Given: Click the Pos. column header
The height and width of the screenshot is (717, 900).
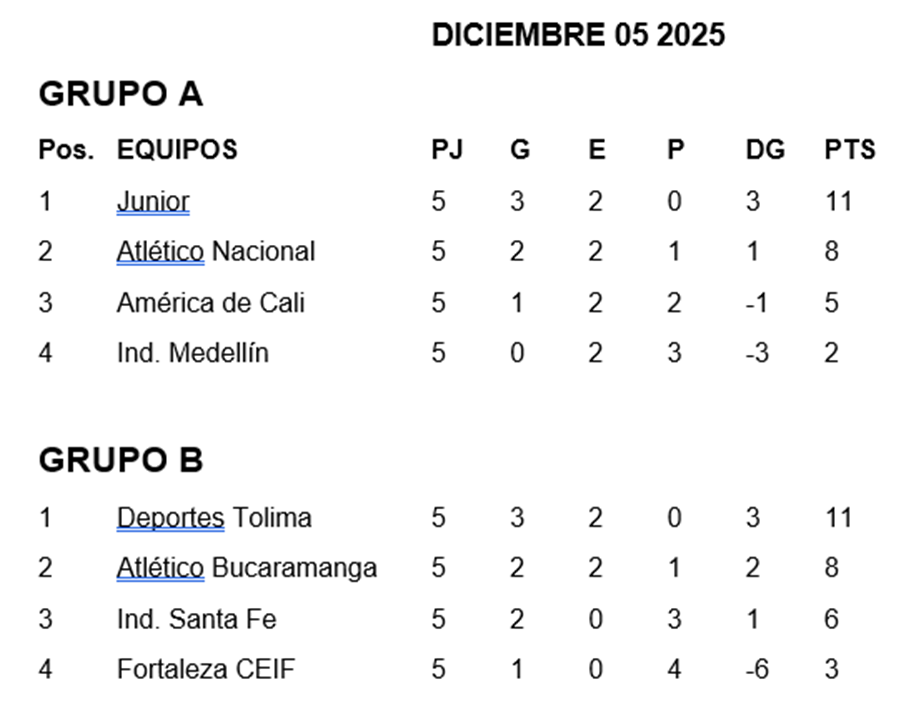Looking at the screenshot, I should [66, 150].
